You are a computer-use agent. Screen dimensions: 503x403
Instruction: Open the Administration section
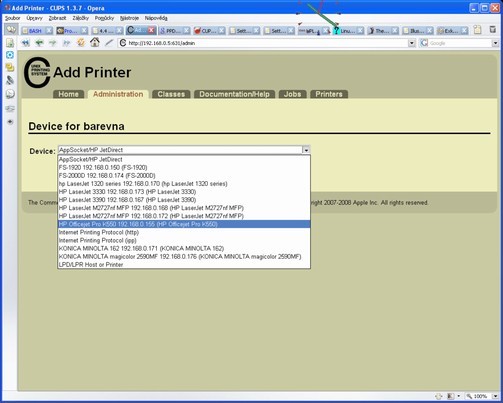118,94
